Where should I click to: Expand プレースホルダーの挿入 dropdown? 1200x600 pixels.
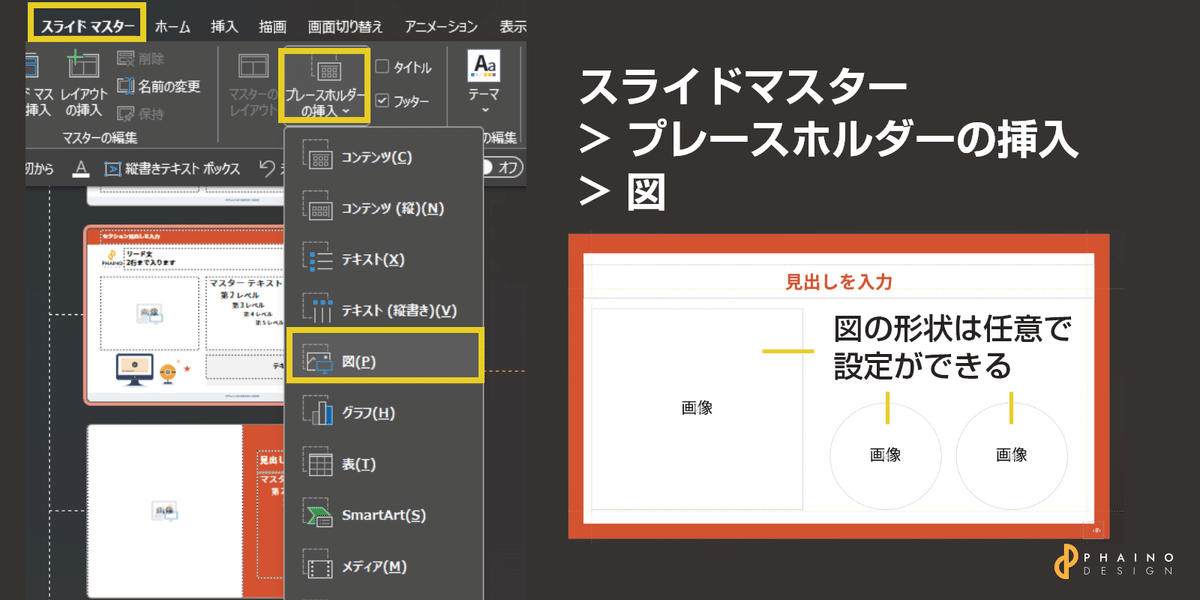click(325, 86)
